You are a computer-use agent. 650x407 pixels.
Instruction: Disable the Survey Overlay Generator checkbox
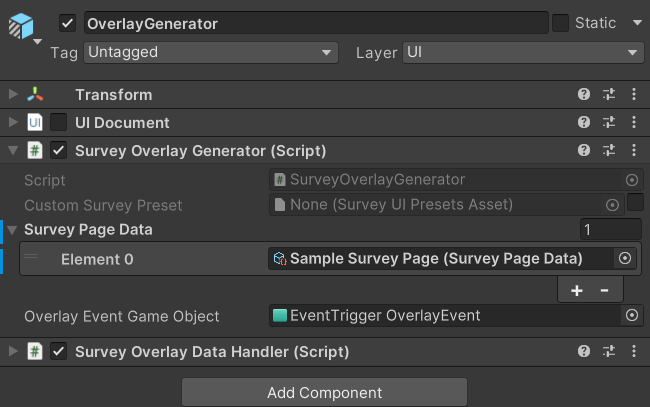pos(58,150)
